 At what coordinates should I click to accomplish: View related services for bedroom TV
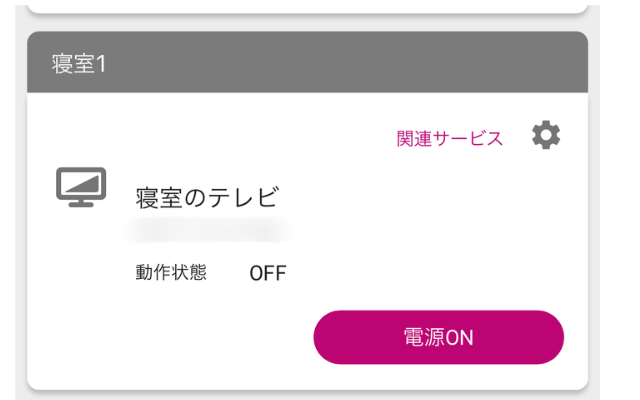(x=450, y=139)
